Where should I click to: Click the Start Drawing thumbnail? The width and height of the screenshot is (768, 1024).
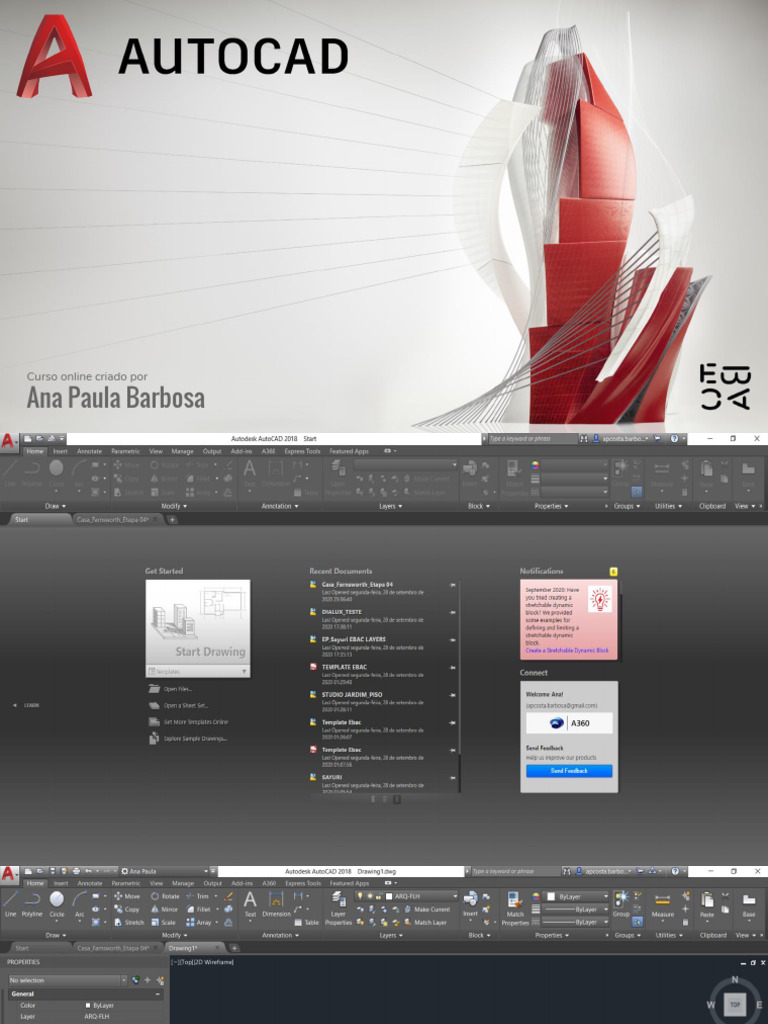[x=197, y=621]
